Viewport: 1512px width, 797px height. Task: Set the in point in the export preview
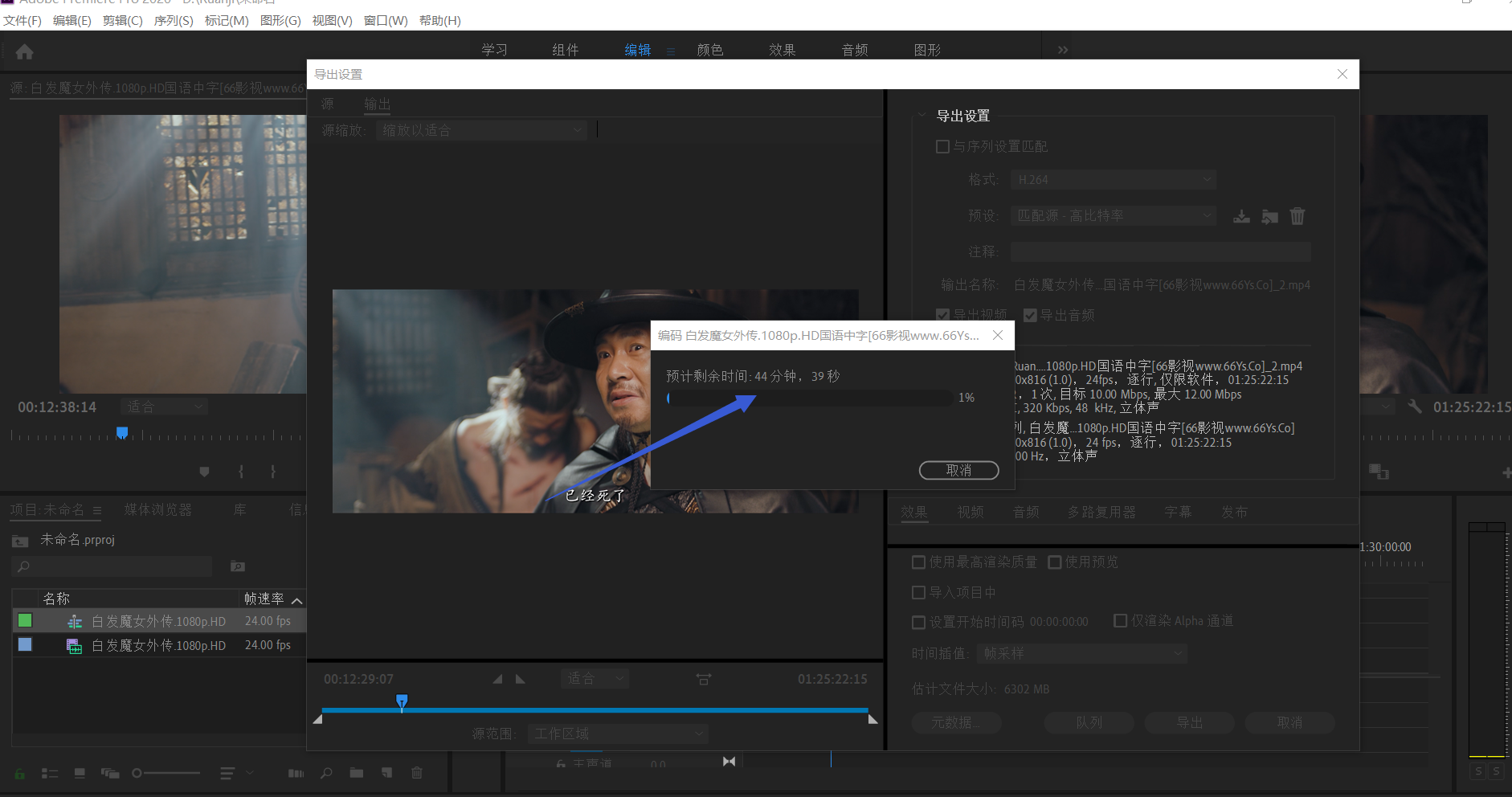(497, 679)
